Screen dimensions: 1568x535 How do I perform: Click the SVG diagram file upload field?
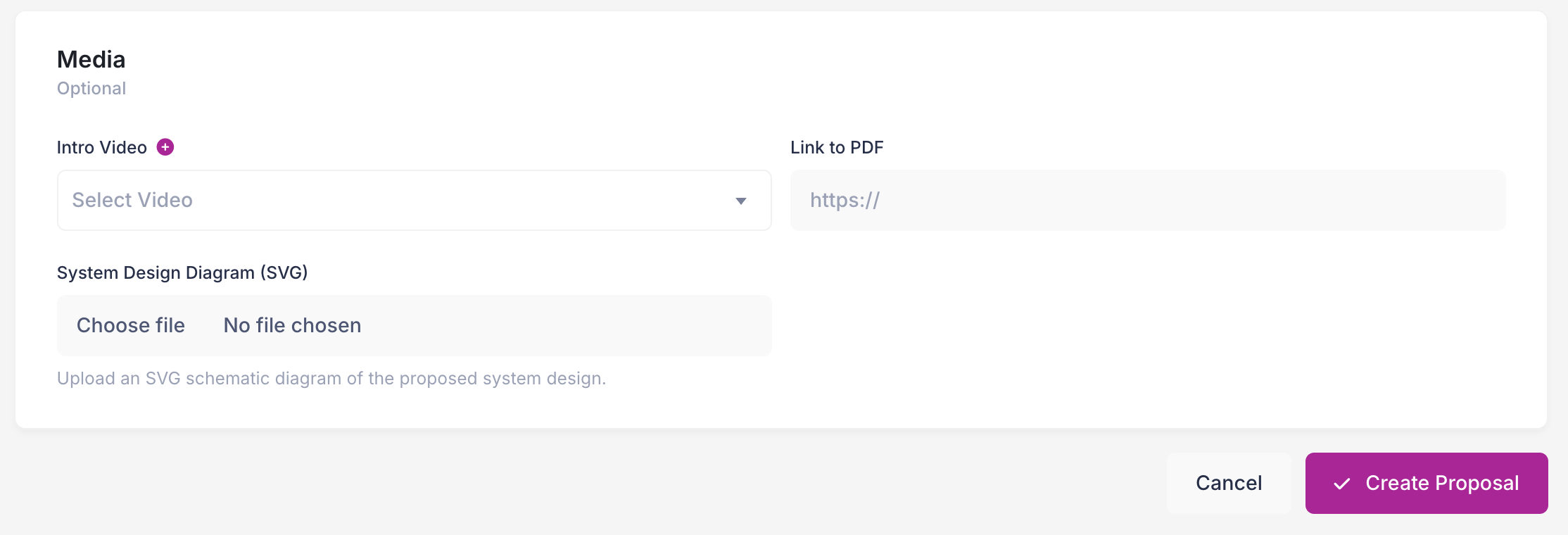[414, 325]
